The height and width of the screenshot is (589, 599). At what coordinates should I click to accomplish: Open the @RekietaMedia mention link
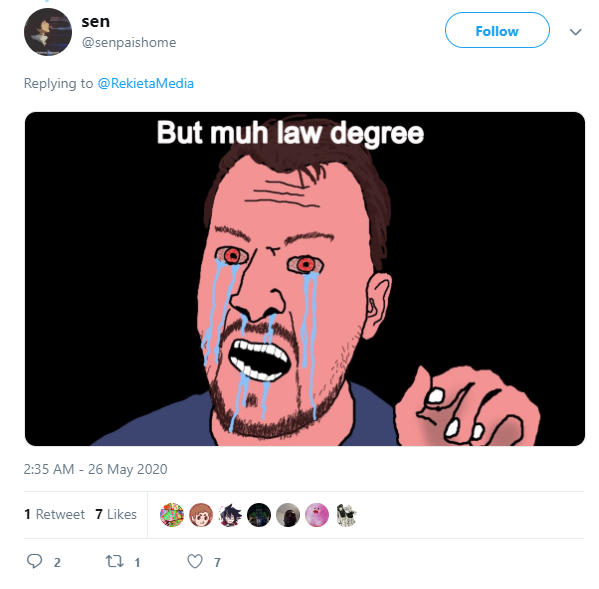pos(146,83)
